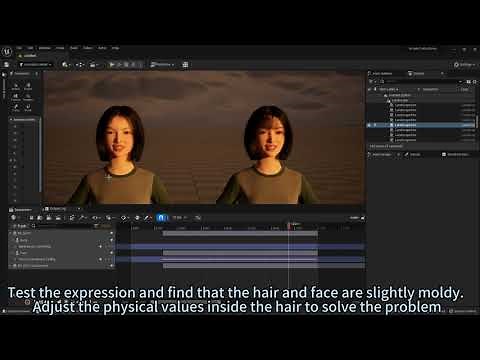Click the plus button on Body track
Viewport: 480px width, 360px height.
pyautogui.click(x=111, y=240)
